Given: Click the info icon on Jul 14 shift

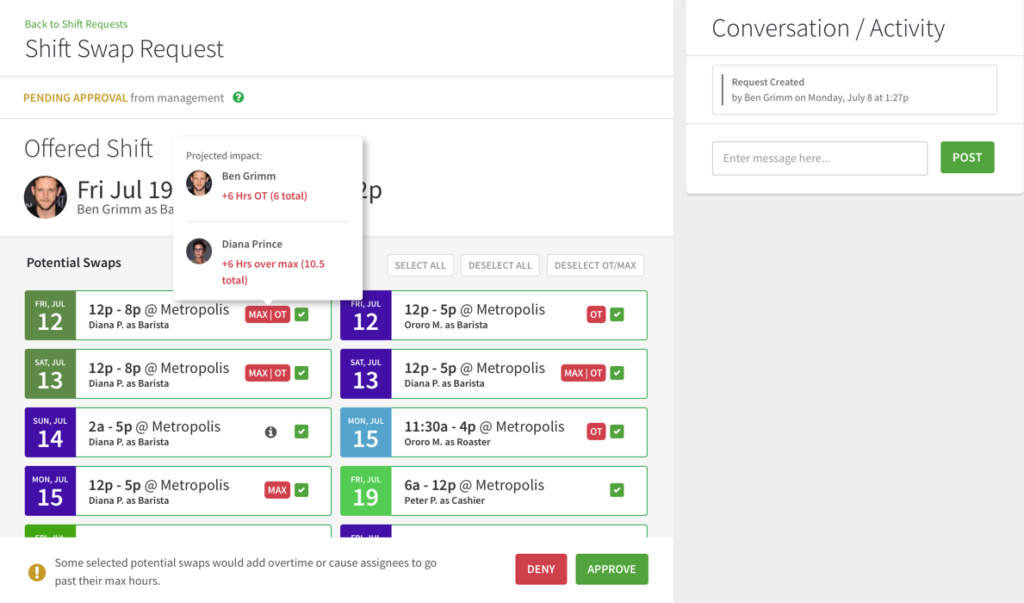Looking at the screenshot, I should (x=270, y=432).
